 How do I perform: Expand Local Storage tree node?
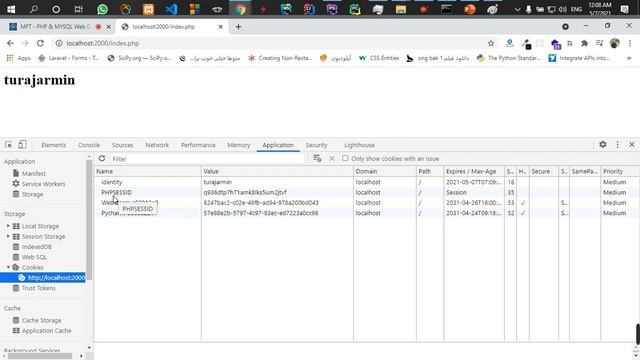click(x=8, y=226)
